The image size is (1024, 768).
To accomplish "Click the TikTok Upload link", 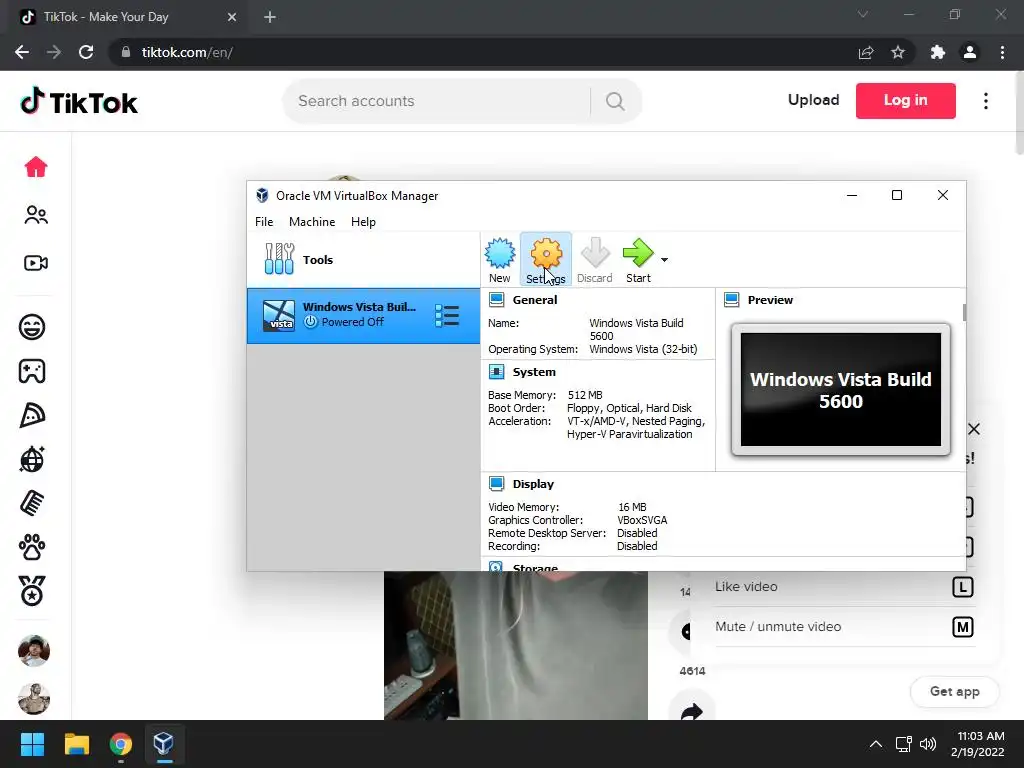I will (x=813, y=100).
